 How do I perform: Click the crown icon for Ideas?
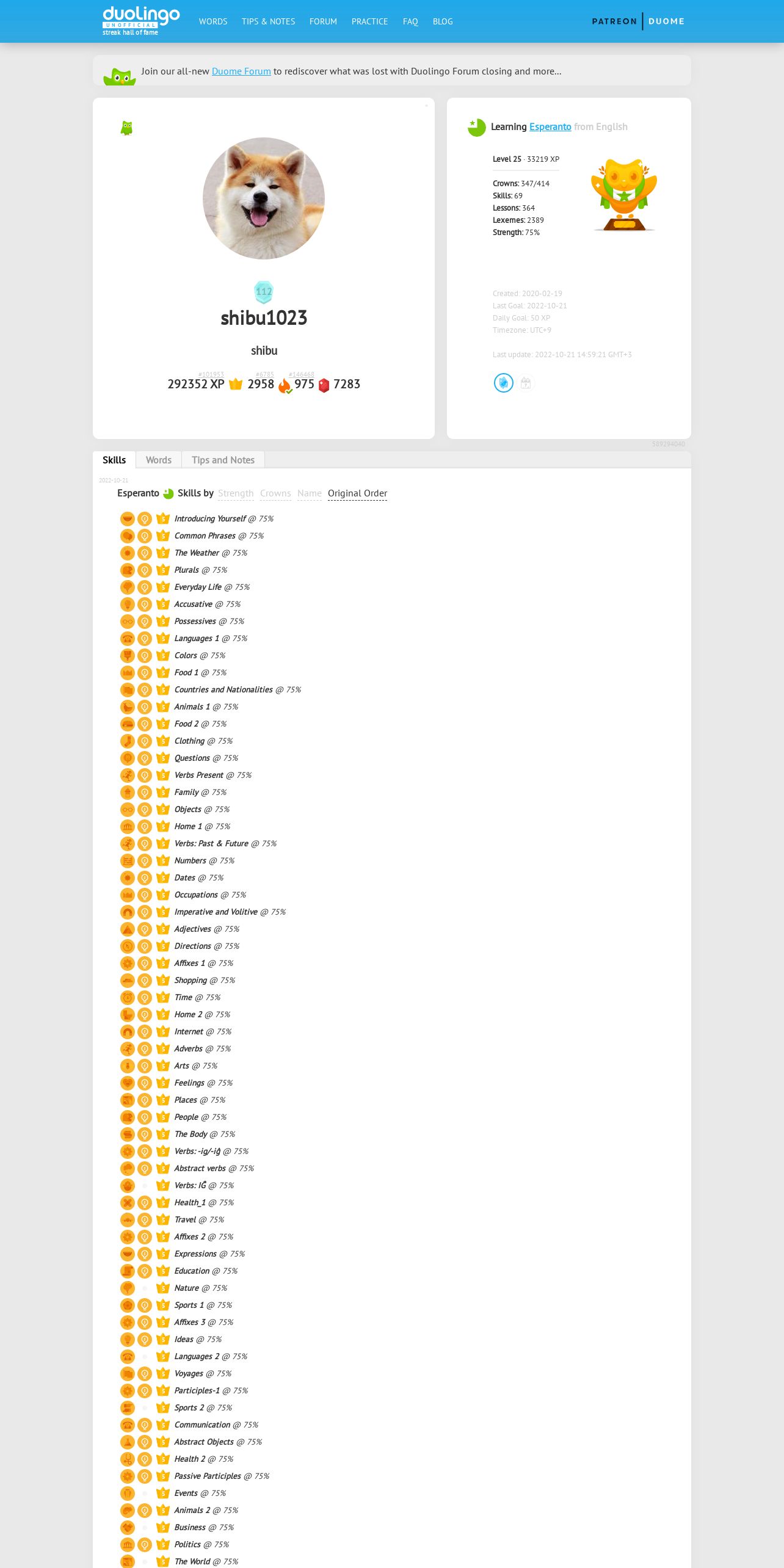163,1340
